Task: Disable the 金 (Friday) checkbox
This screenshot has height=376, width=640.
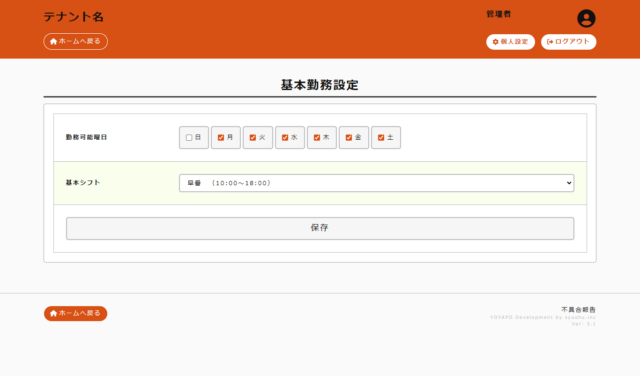Action: (349, 138)
